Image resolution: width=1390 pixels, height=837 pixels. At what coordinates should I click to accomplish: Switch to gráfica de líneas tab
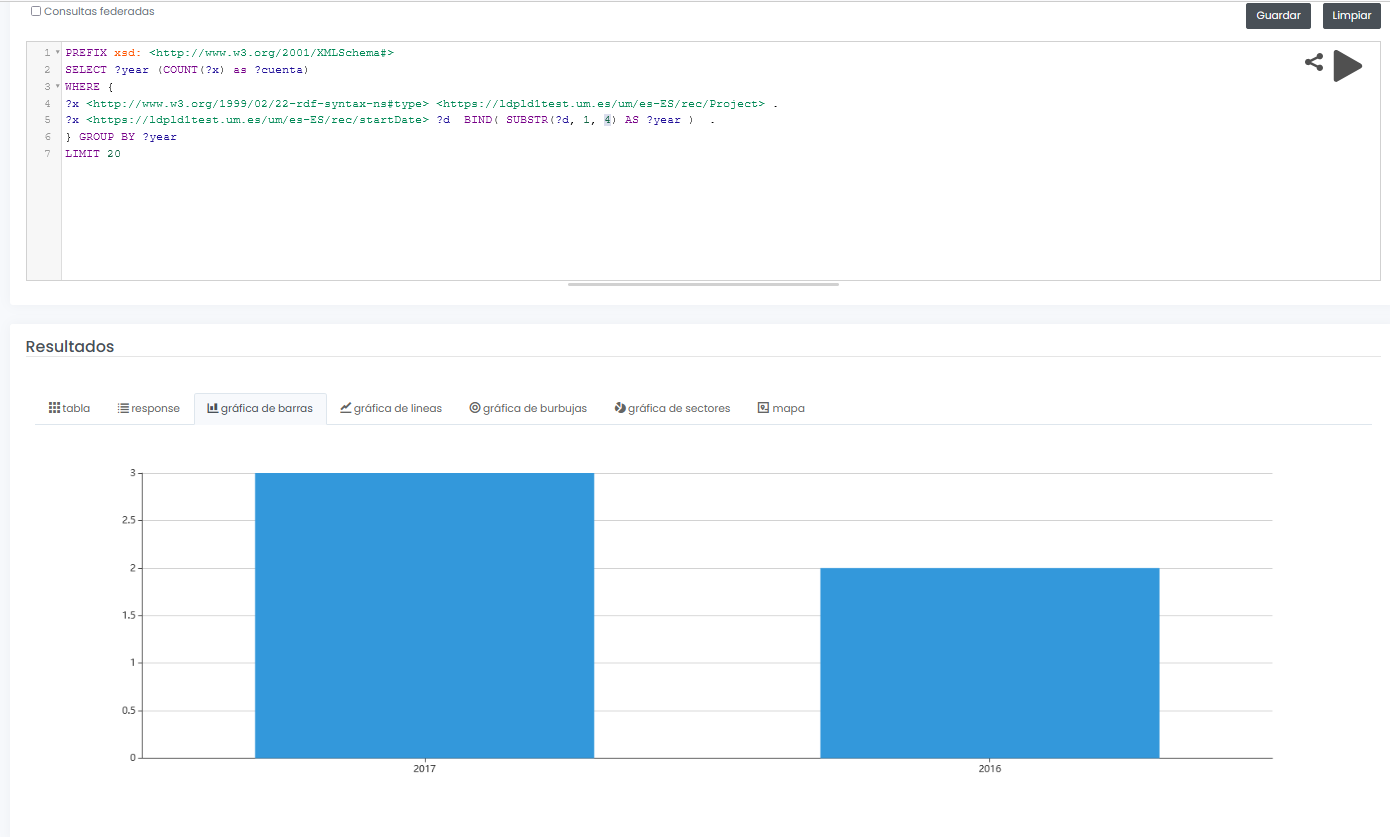tap(391, 408)
